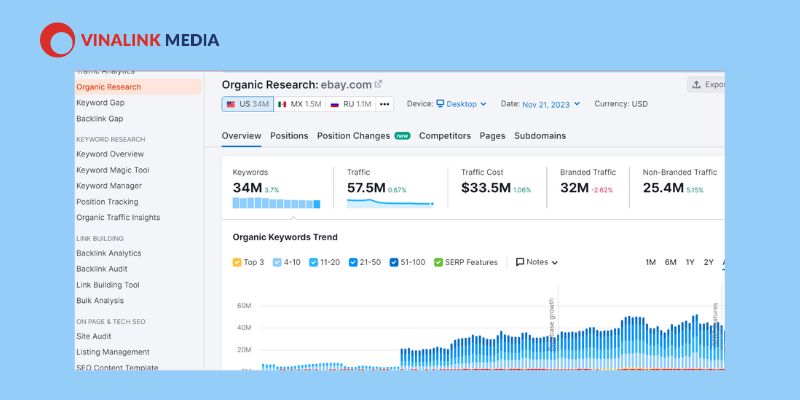Select the Traffic Cost $33.5M card
Viewport: 800px width, 400px height.
(x=496, y=187)
